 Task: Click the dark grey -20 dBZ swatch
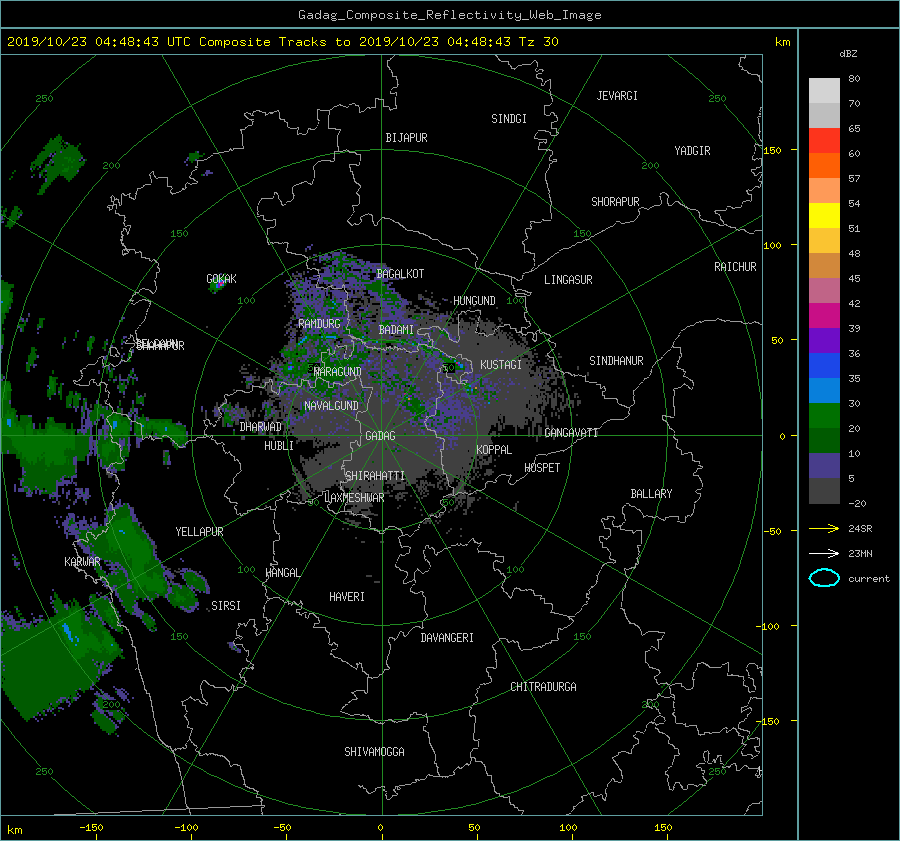(824, 491)
